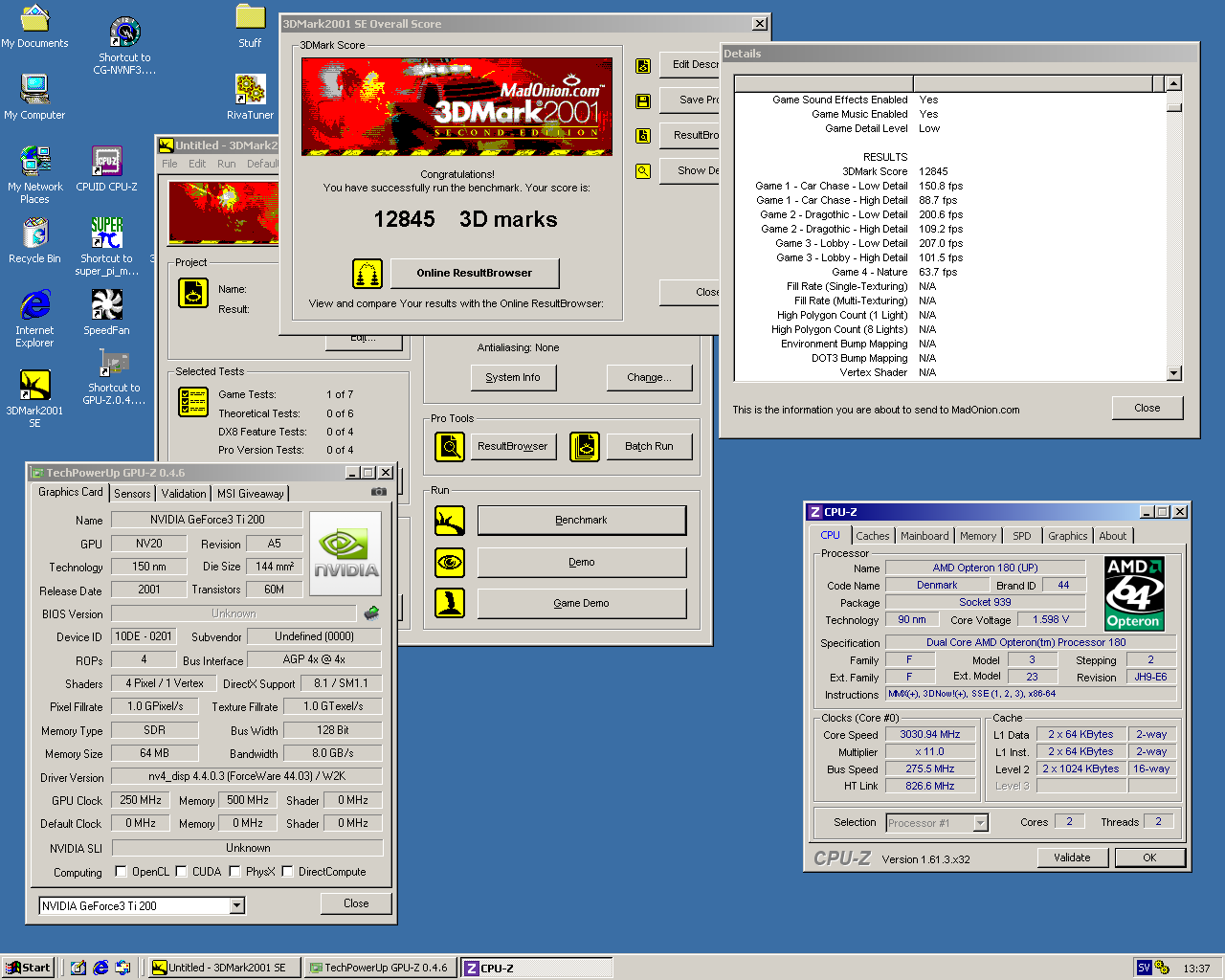Image resolution: width=1225 pixels, height=980 pixels.
Task: Open the Stuff folder
Action: click(250, 27)
